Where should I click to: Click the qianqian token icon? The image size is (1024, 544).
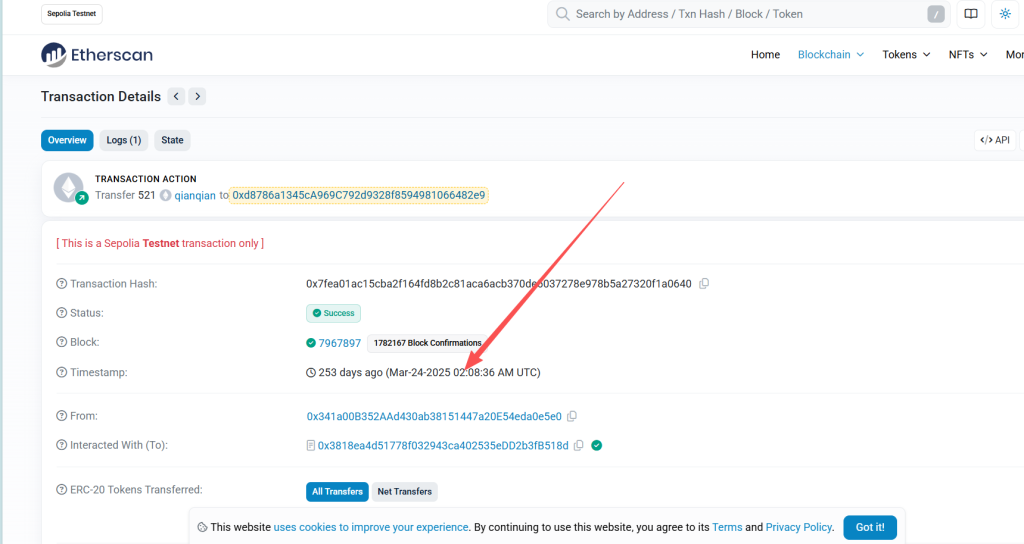click(x=166, y=195)
